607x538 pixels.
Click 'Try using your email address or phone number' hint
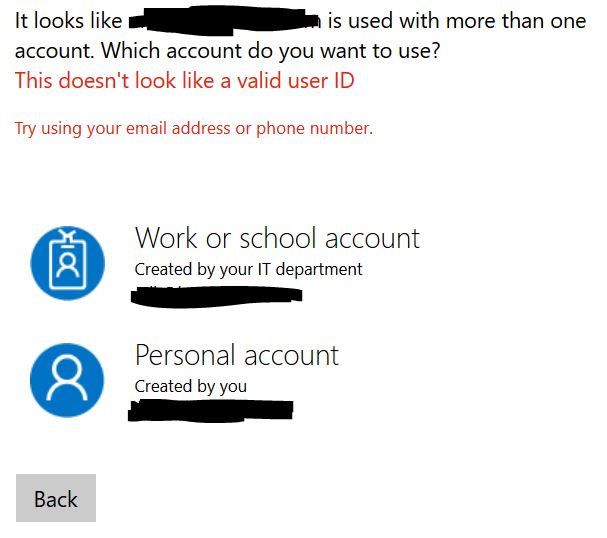[194, 129]
